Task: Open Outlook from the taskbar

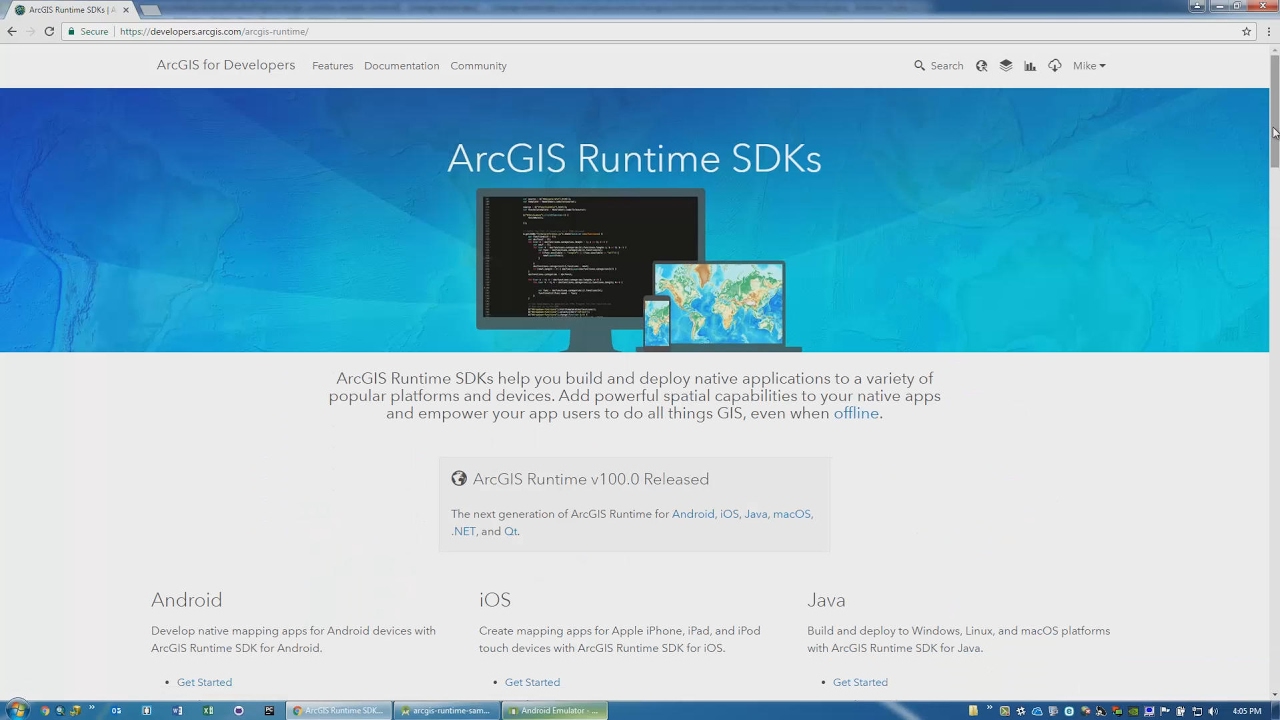Action: point(116,711)
